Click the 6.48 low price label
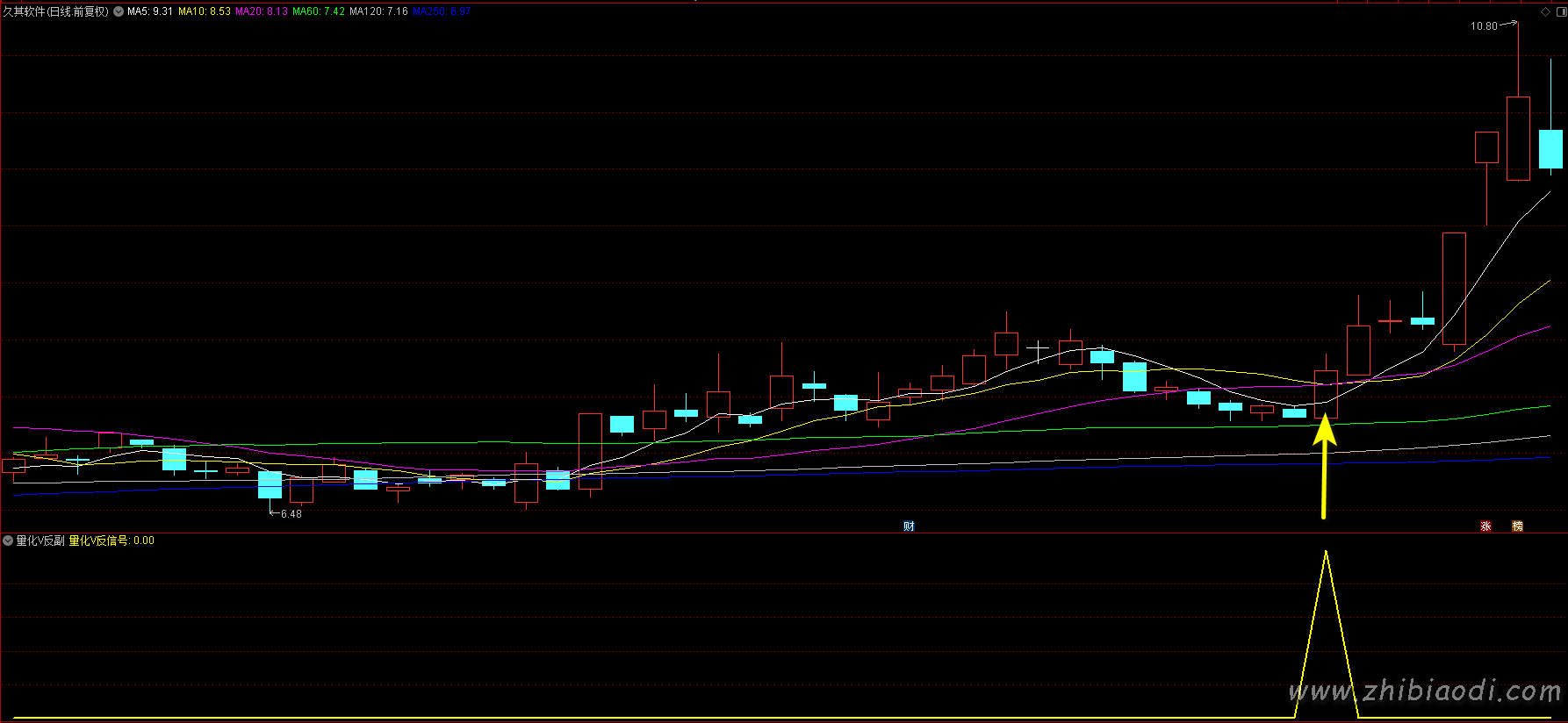Screen dimensions: 1568x723 tap(291, 514)
